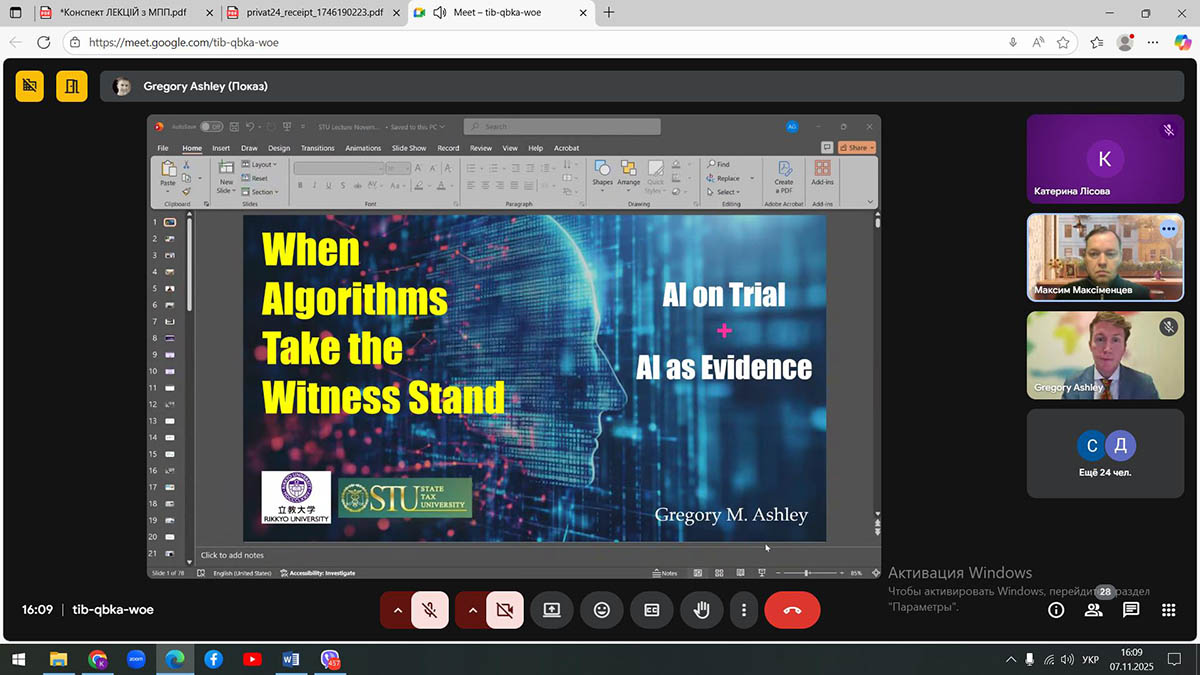The width and height of the screenshot is (1200, 675).
Task: Open options menu on Максим Максіменцев tile
Action: (1167, 229)
